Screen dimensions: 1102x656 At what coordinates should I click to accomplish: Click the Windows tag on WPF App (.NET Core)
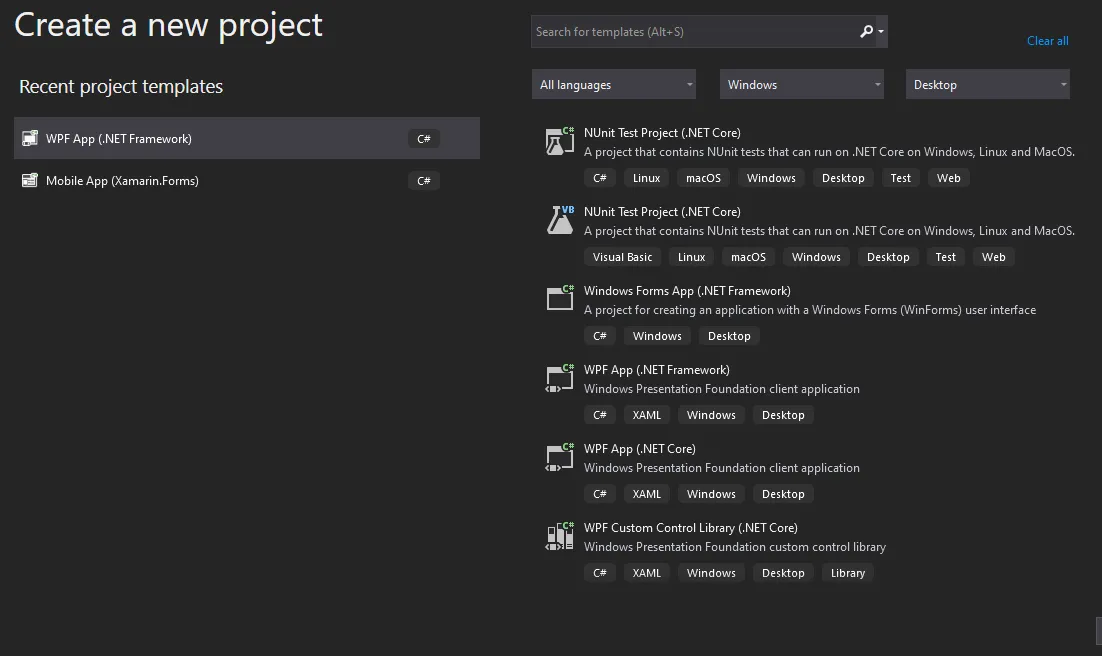click(x=711, y=494)
